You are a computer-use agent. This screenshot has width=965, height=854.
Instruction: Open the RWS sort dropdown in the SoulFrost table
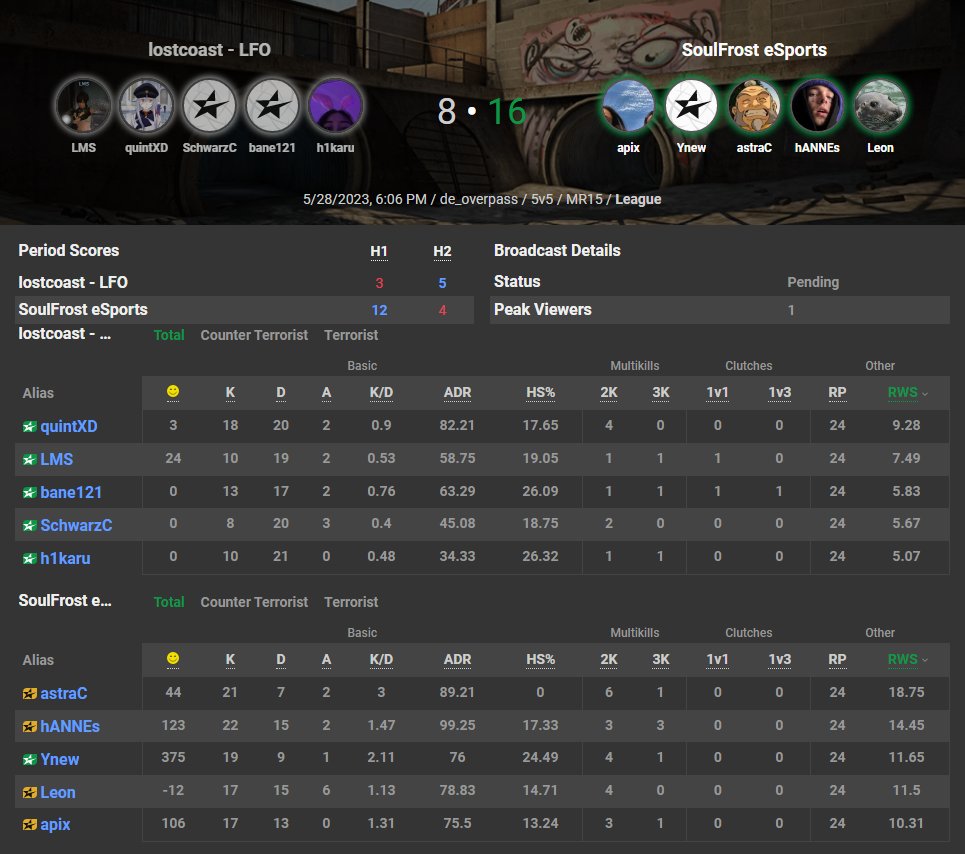[905, 659]
